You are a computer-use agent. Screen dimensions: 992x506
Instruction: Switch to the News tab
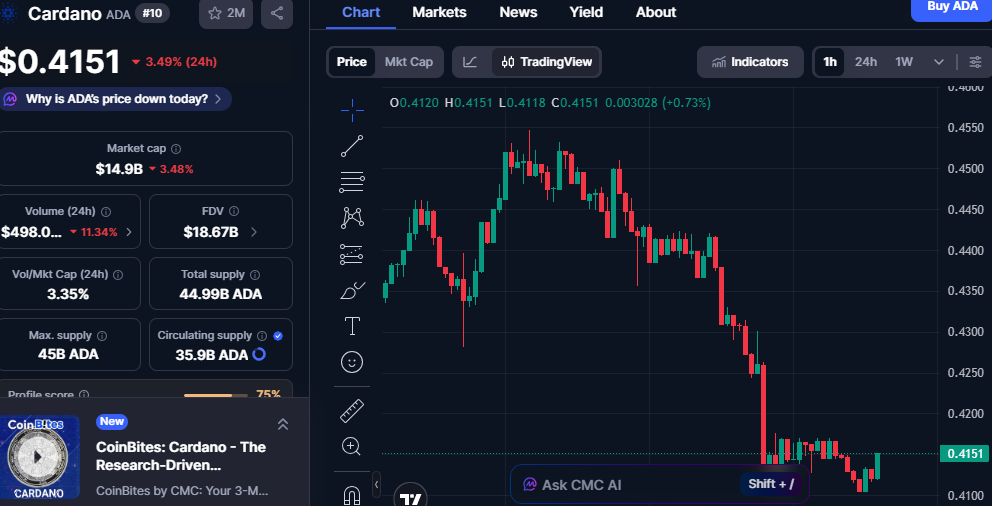click(x=518, y=12)
